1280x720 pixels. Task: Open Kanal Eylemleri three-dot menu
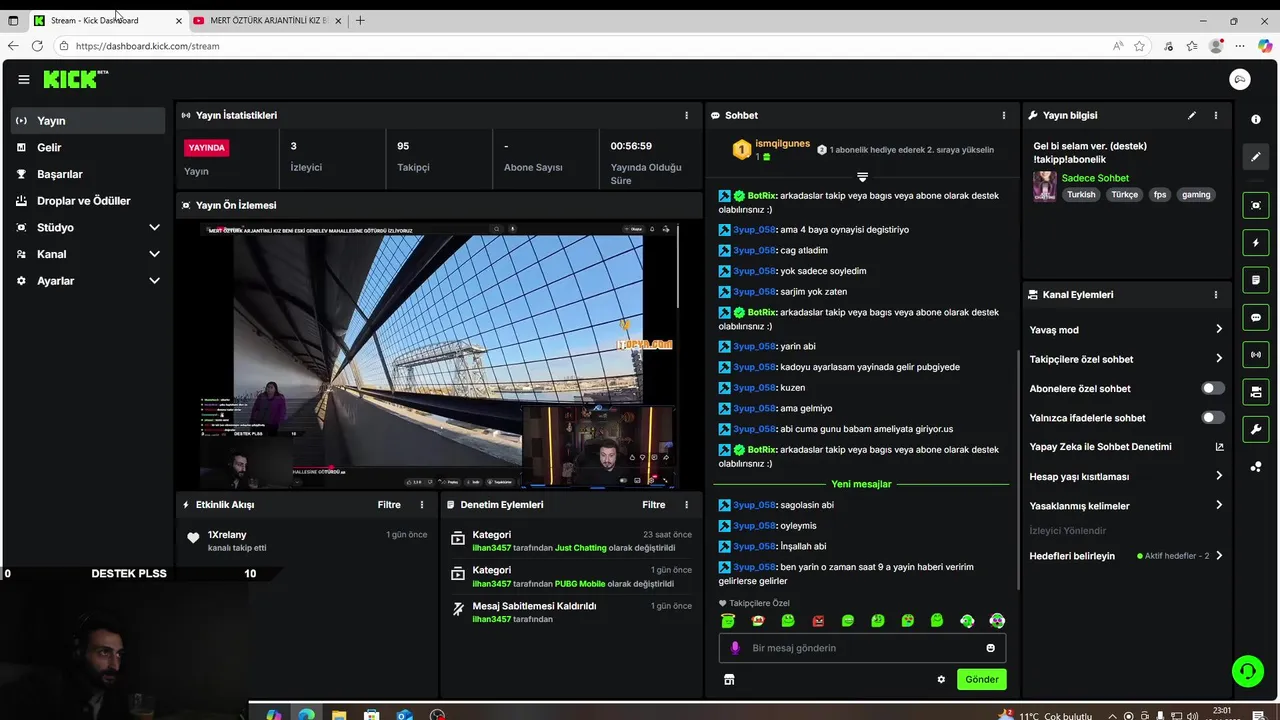[x=1216, y=295]
